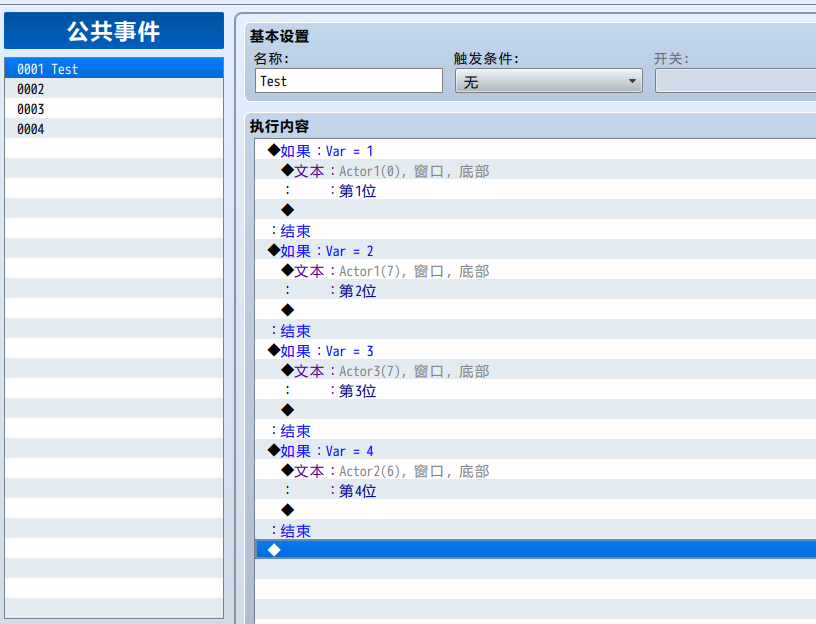This screenshot has width=816, height=624.
Task: Open the 触发条件 trigger dropdown
Action: click(549, 81)
